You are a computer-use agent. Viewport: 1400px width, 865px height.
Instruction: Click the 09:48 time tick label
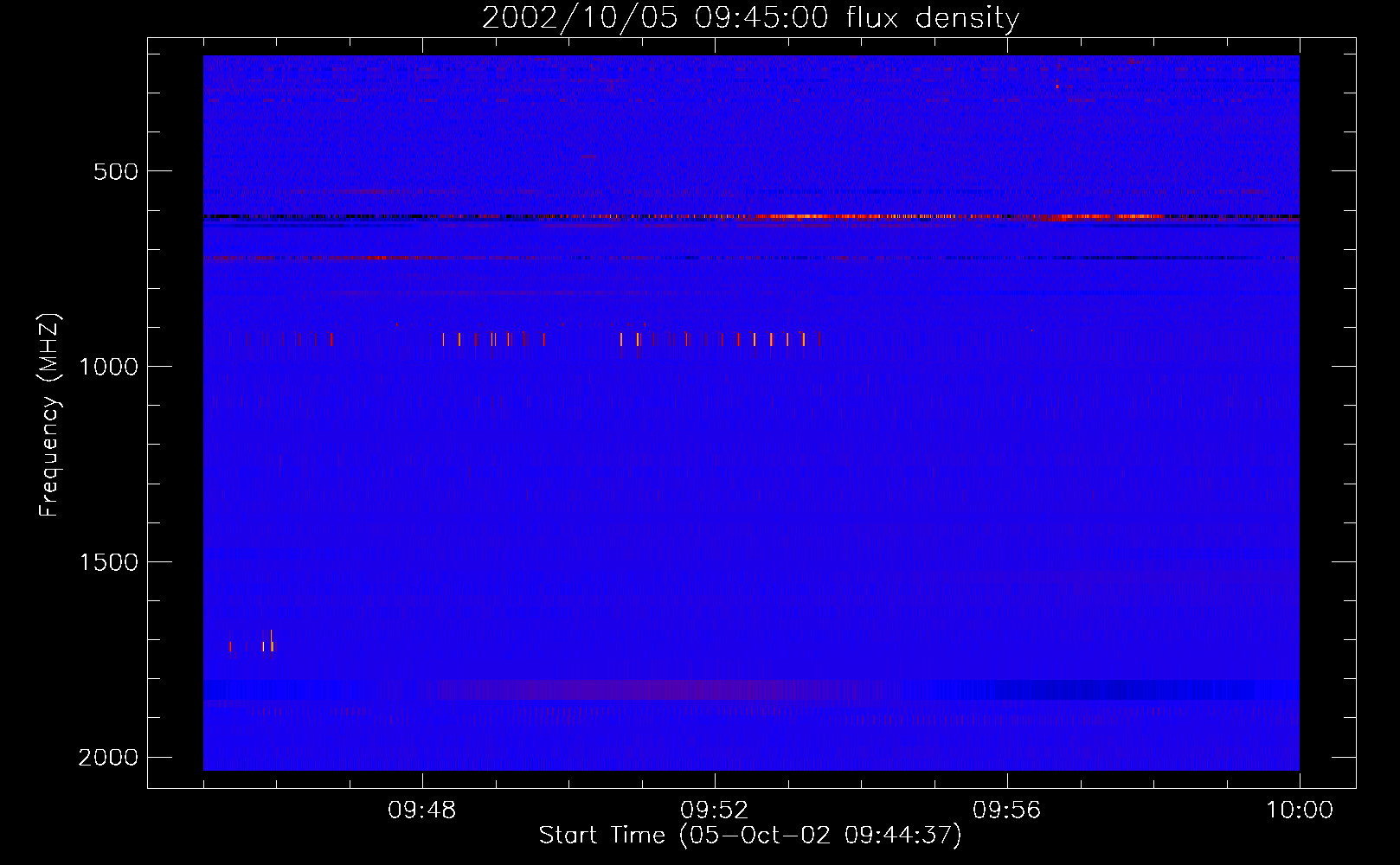[x=421, y=811]
